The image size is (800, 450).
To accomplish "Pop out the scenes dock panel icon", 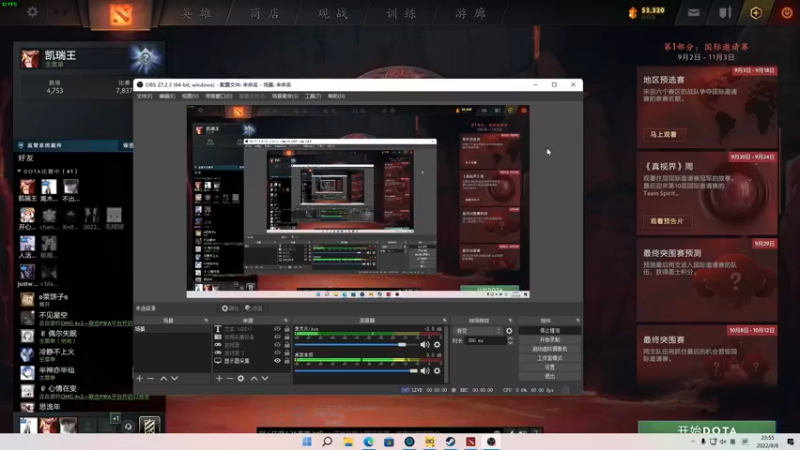I will [x=206, y=320].
